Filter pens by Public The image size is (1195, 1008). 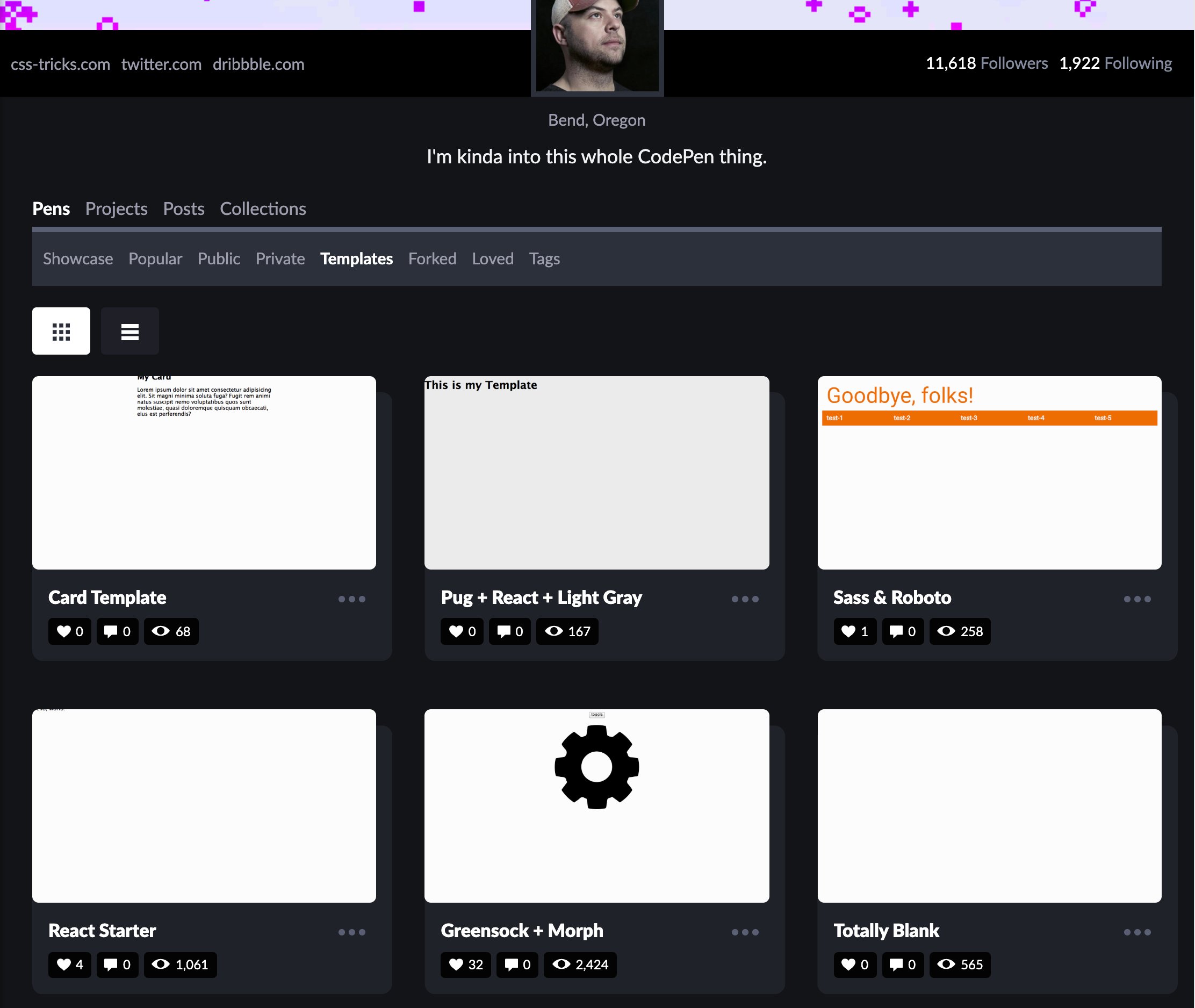coord(219,259)
